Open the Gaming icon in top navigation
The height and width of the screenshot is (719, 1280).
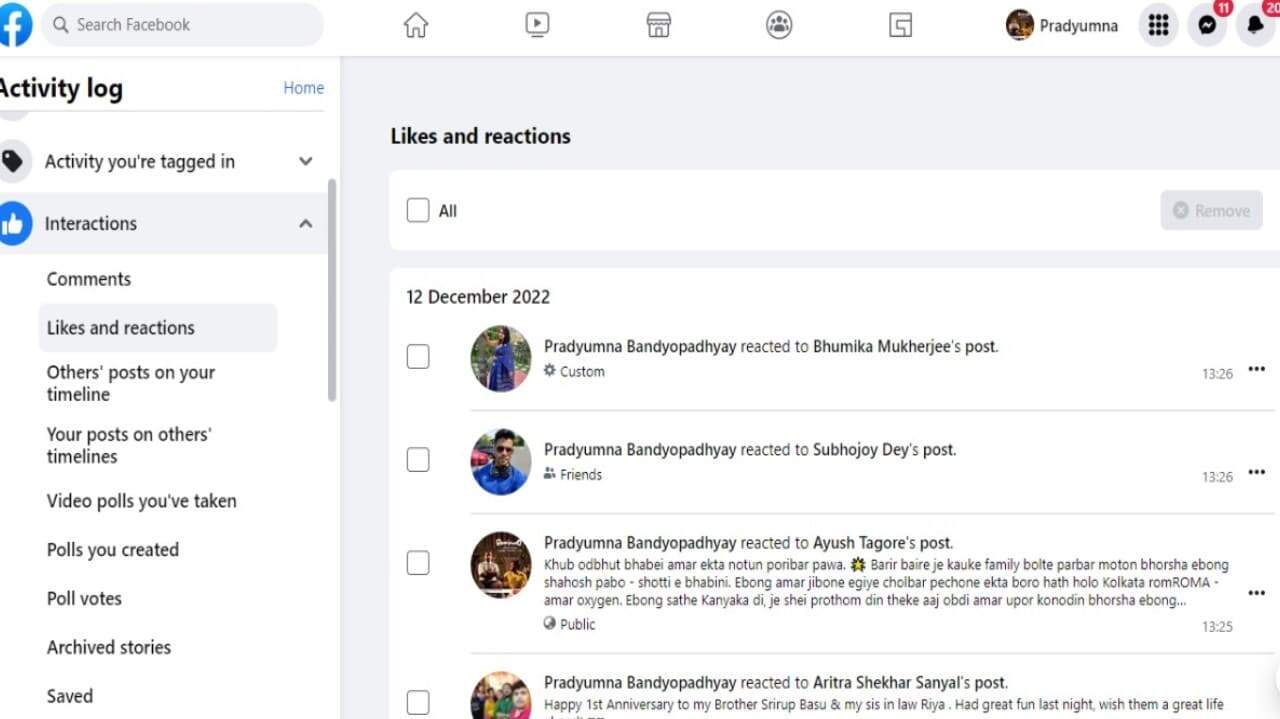click(x=900, y=25)
